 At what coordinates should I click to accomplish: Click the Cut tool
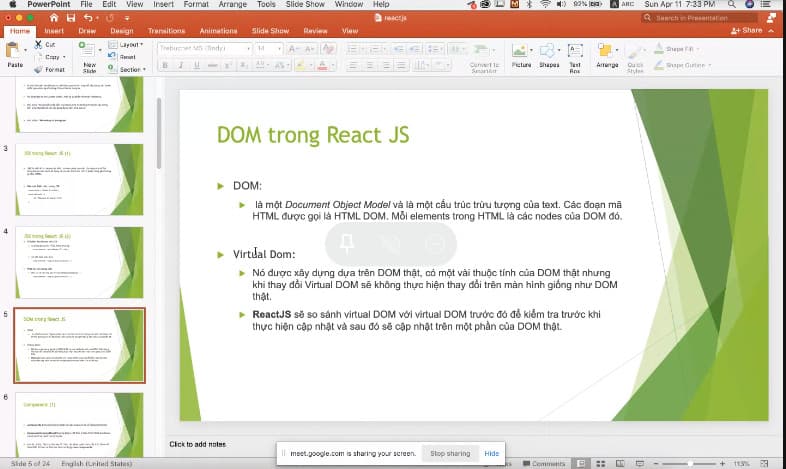tap(45, 45)
